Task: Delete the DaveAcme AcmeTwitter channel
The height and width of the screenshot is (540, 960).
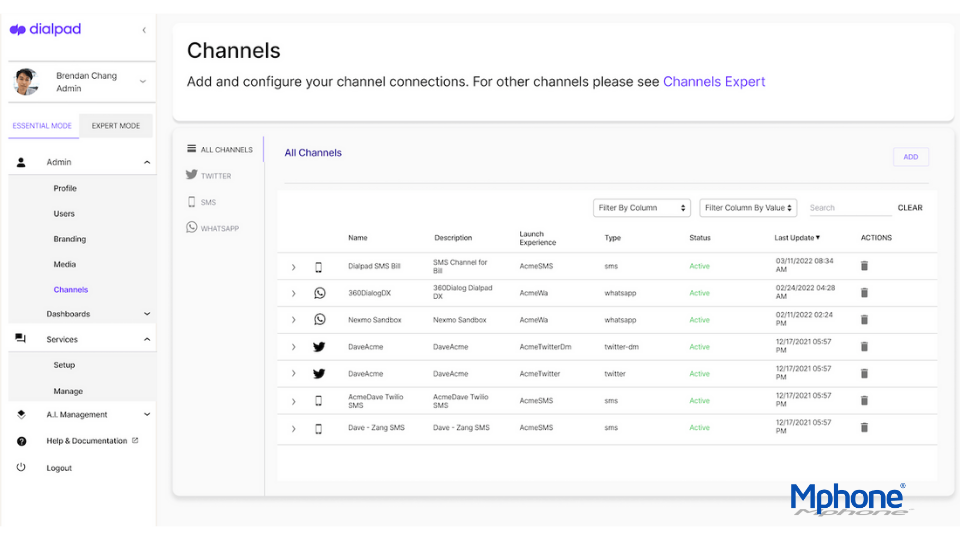Action: click(x=864, y=373)
